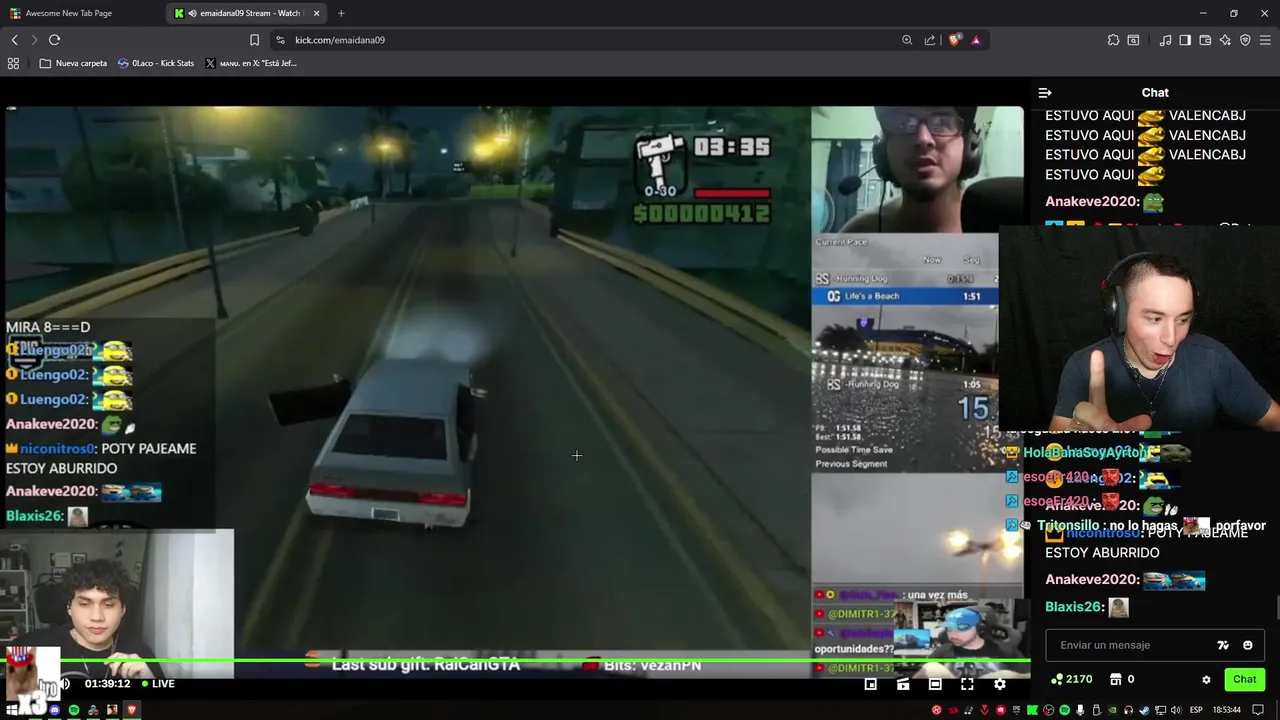The width and height of the screenshot is (1280, 720).
Task: Open Windows Start button
Action: point(14,710)
